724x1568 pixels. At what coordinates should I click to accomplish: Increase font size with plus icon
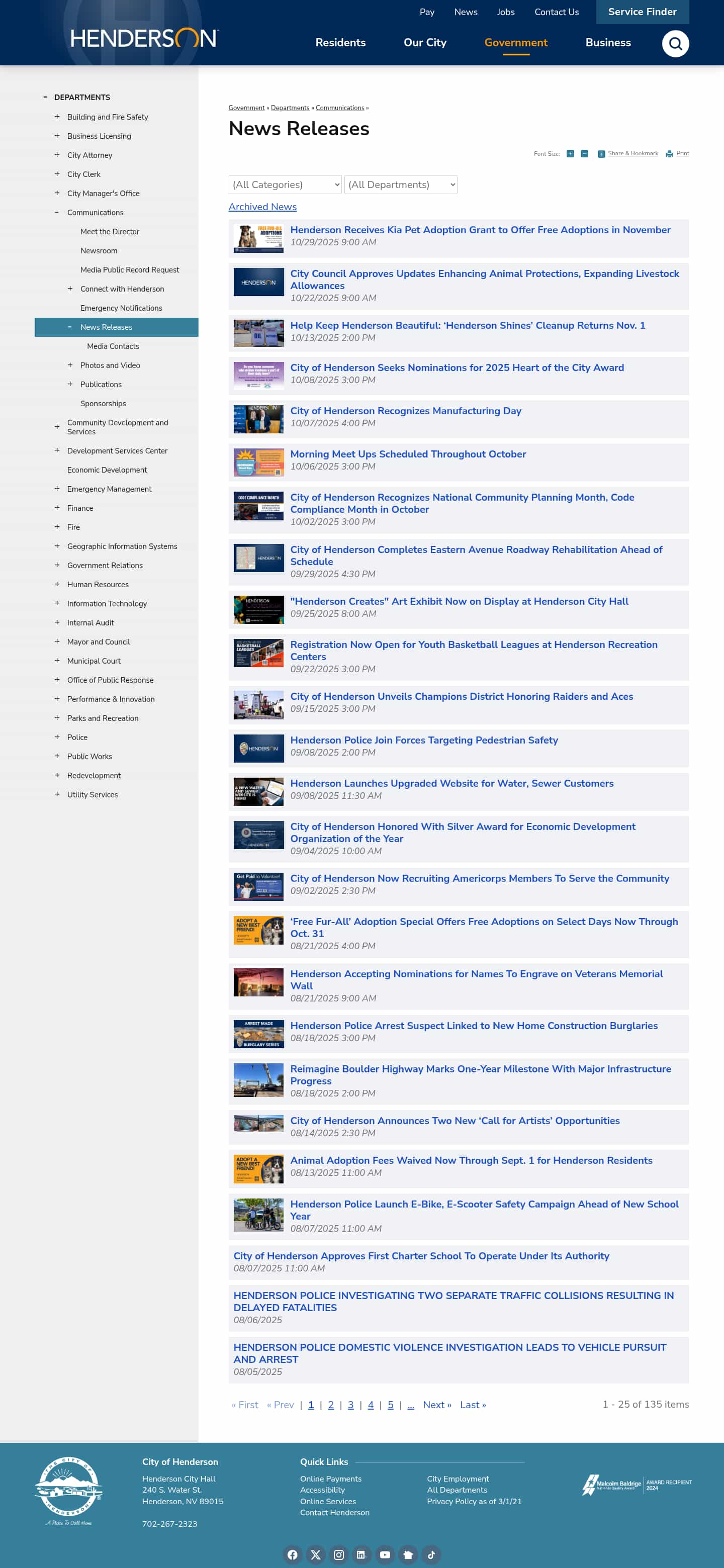(570, 153)
